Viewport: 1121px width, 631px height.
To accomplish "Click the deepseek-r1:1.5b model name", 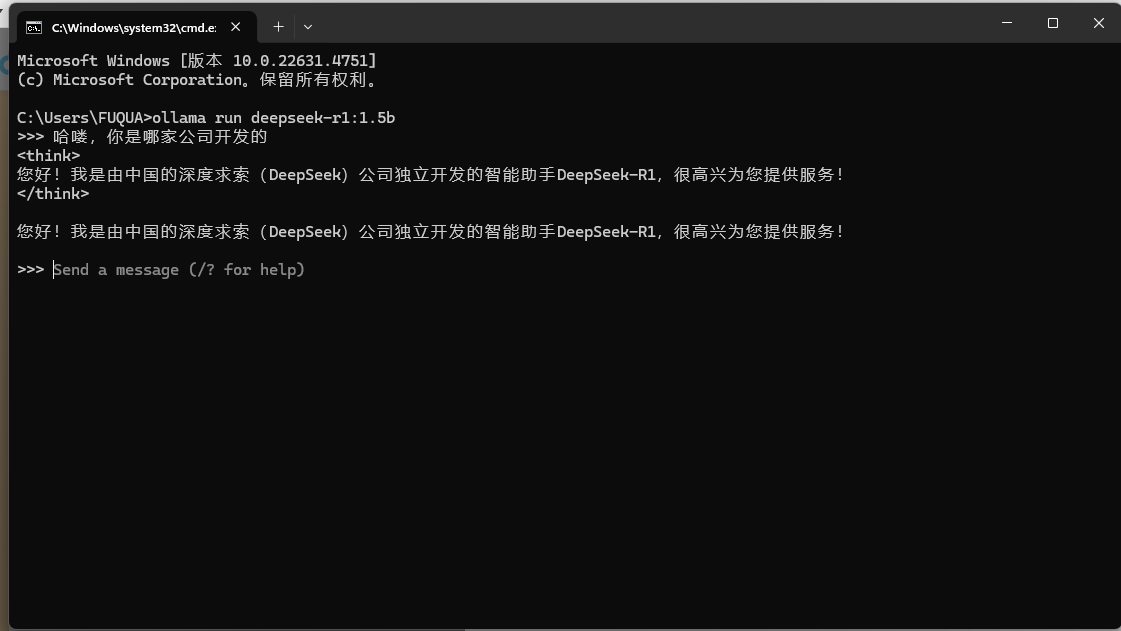I will [322, 118].
